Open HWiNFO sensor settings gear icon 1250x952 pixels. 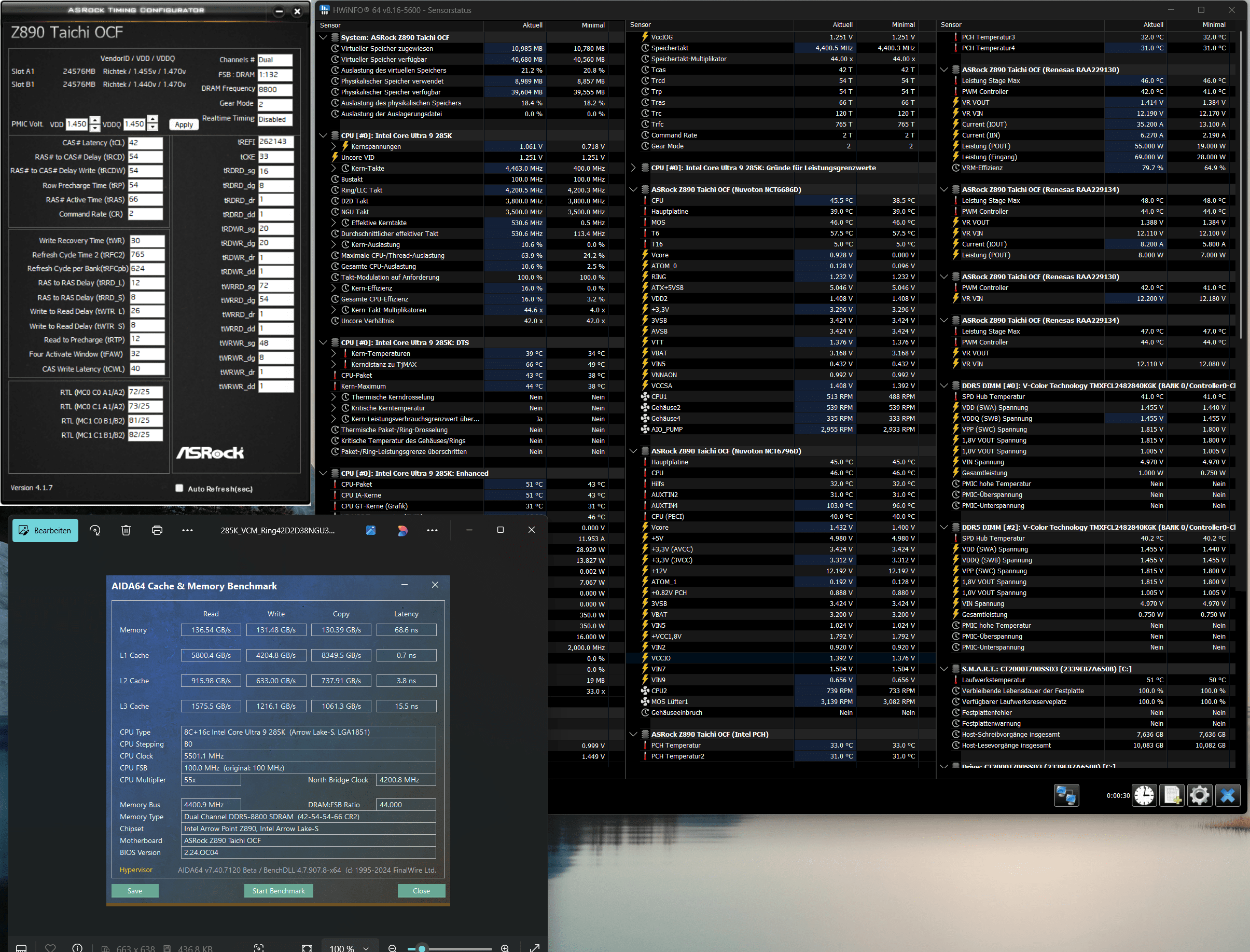1199,796
